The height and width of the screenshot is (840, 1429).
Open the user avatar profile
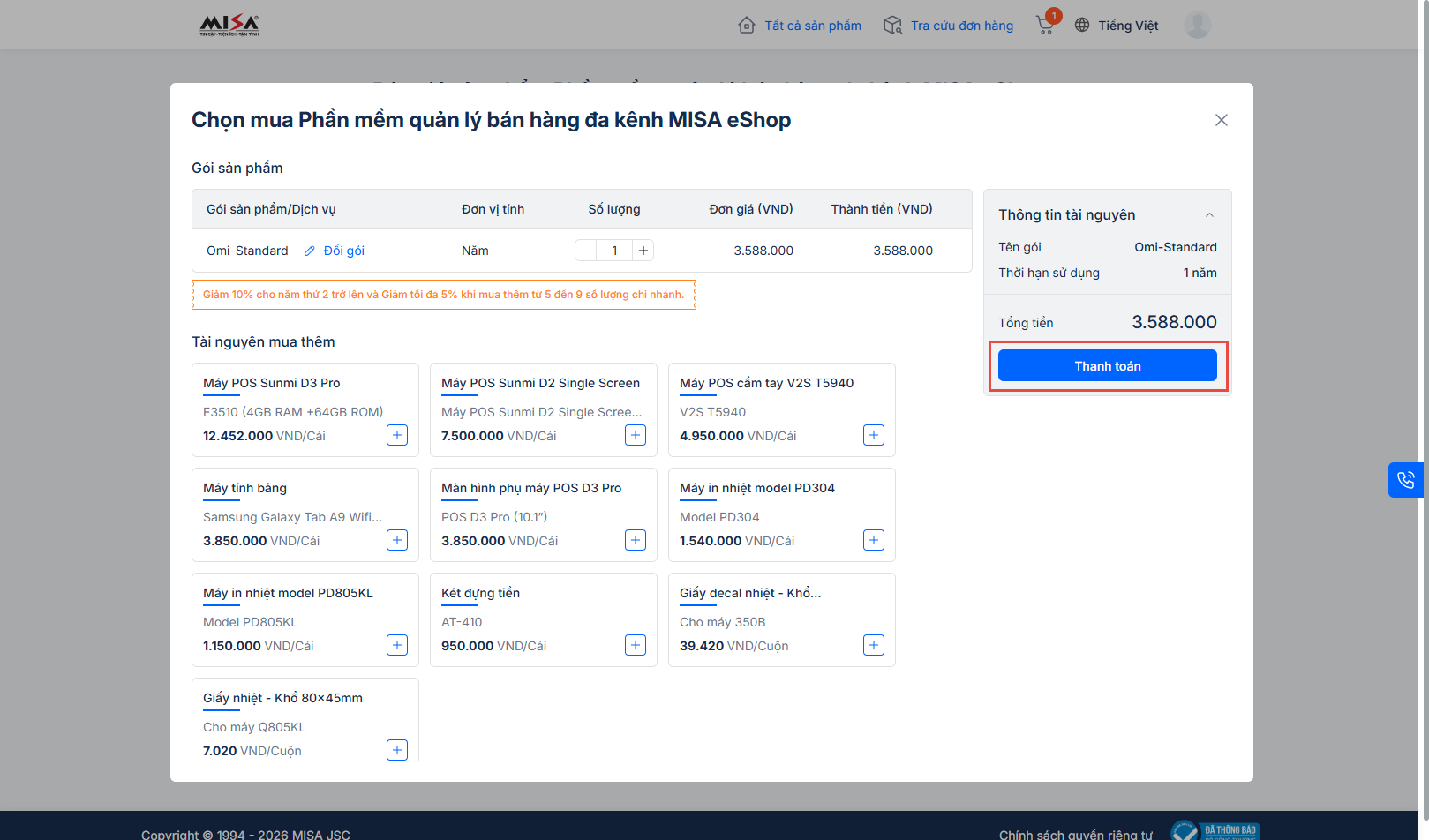(1197, 25)
